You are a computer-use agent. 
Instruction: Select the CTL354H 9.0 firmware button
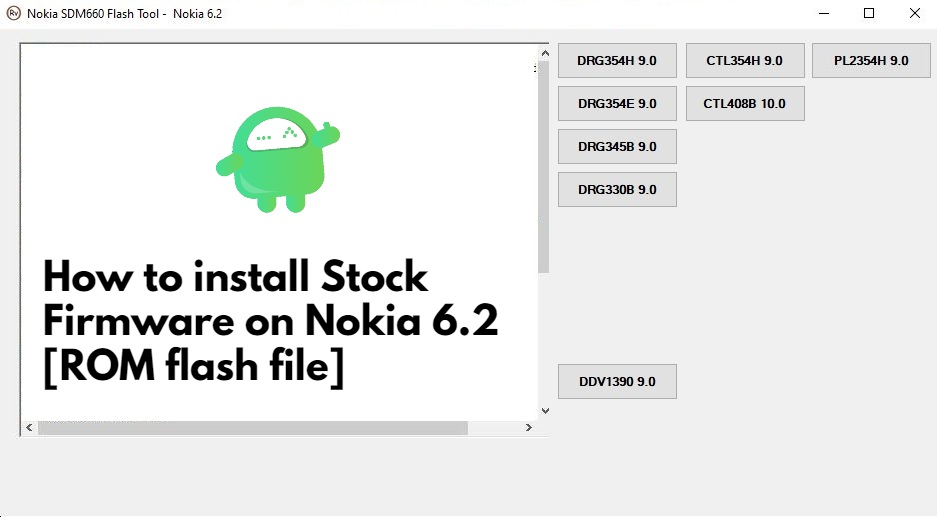click(745, 60)
